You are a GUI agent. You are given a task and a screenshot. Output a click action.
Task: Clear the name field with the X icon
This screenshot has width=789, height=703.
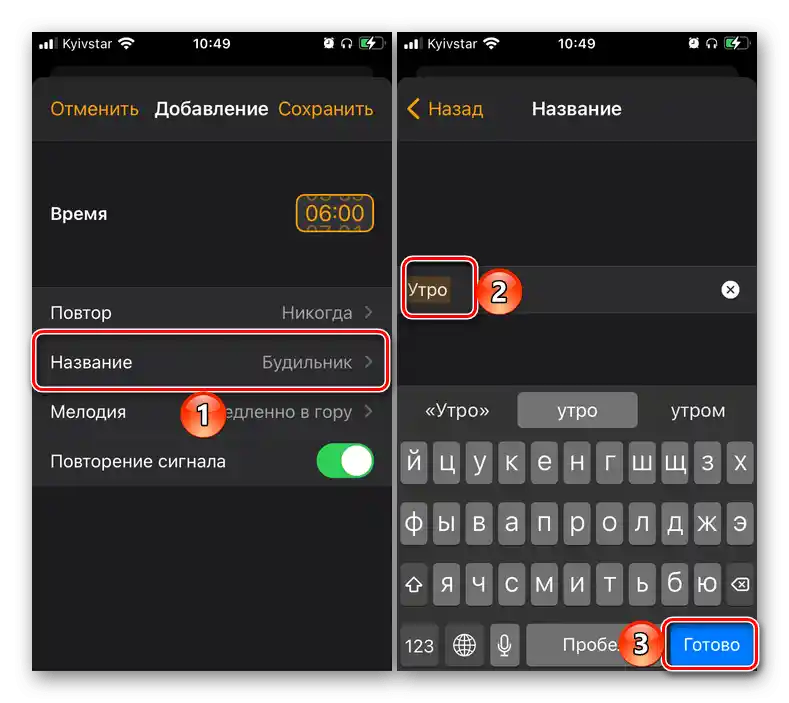tap(730, 290)
